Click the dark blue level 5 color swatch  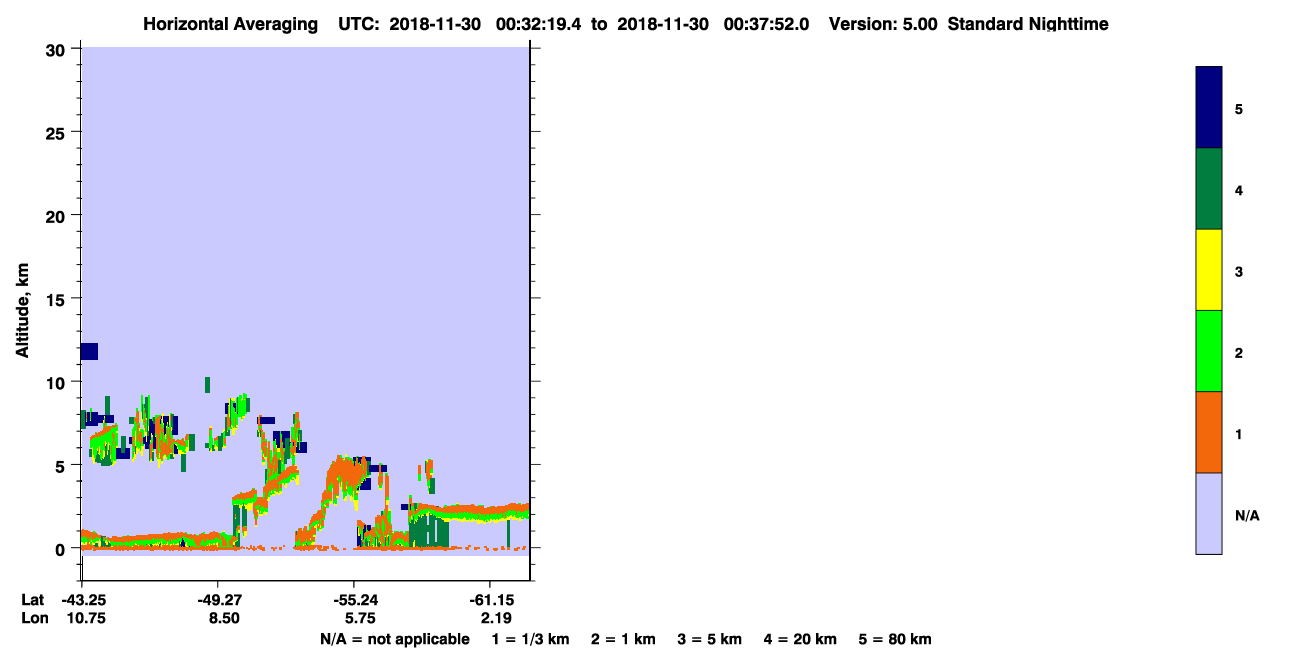click(x=1208, y=107)
